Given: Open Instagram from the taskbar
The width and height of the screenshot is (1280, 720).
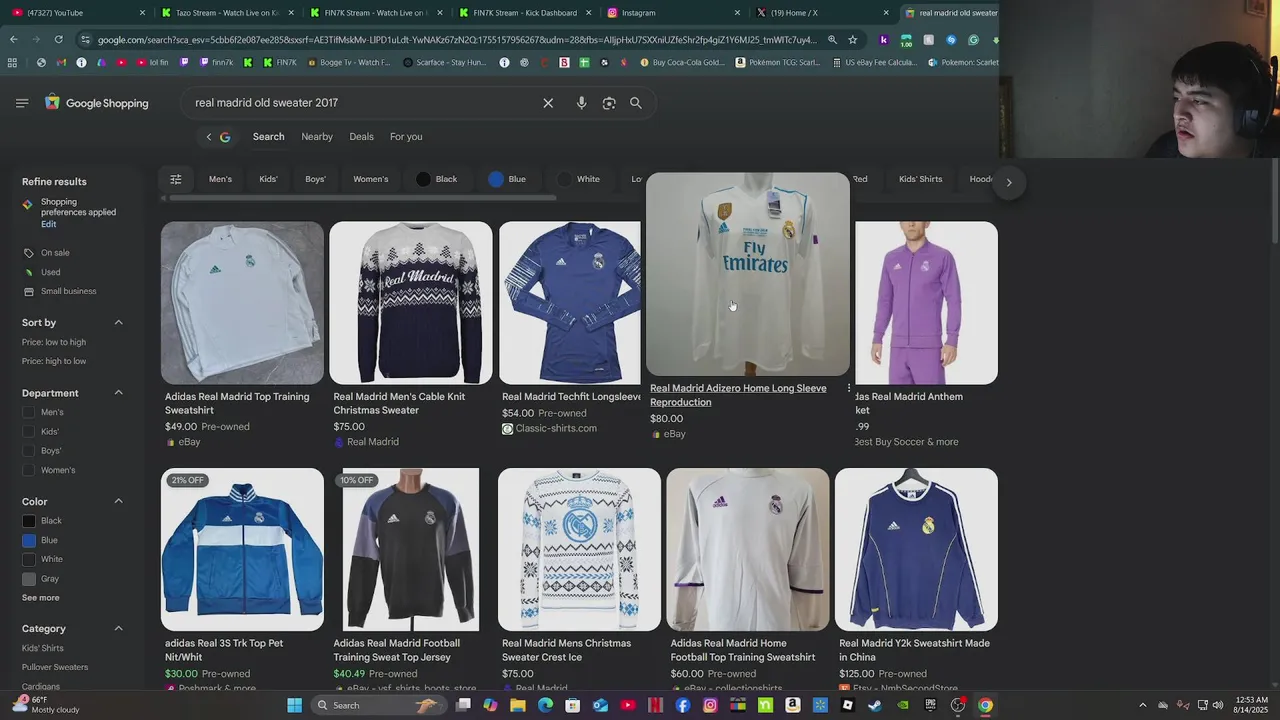Looking at the screenshot, I should click(710, 705).
